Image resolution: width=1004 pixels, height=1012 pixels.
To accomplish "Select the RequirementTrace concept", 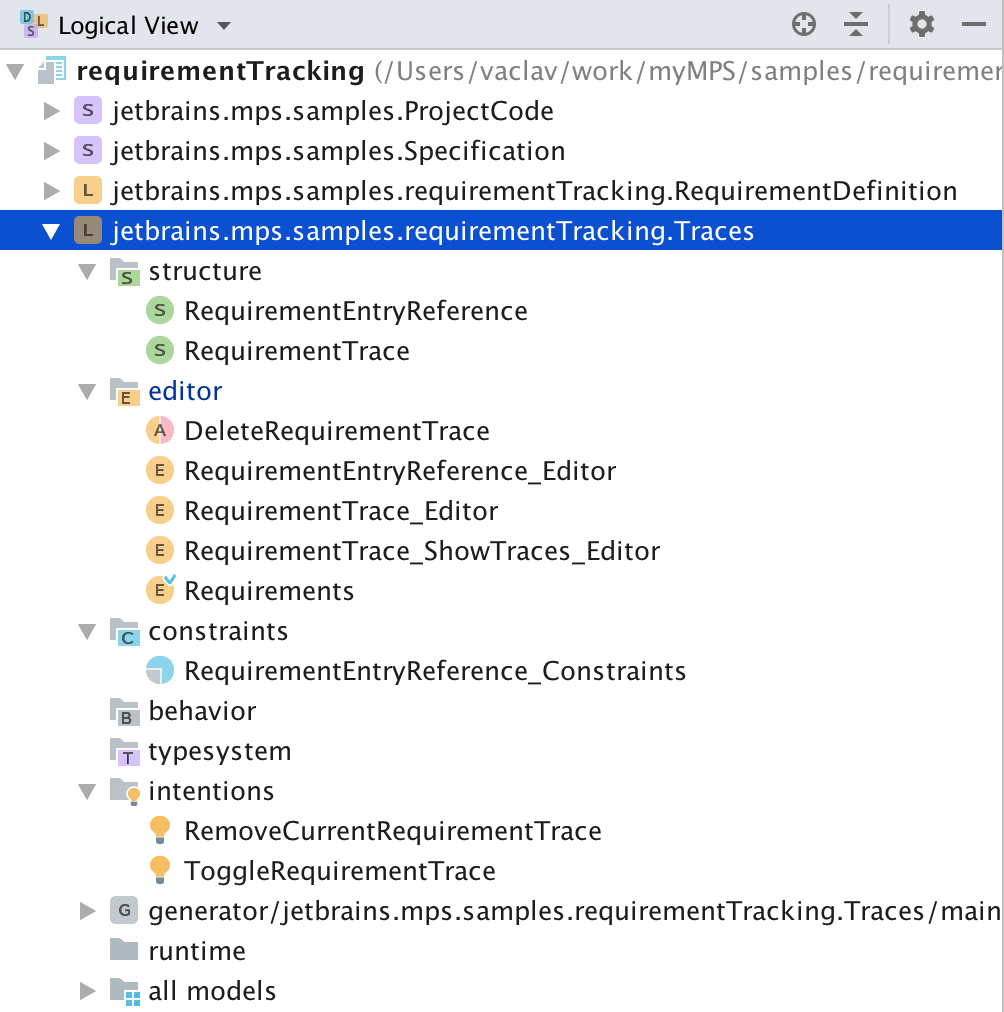I will click(296, 351).
